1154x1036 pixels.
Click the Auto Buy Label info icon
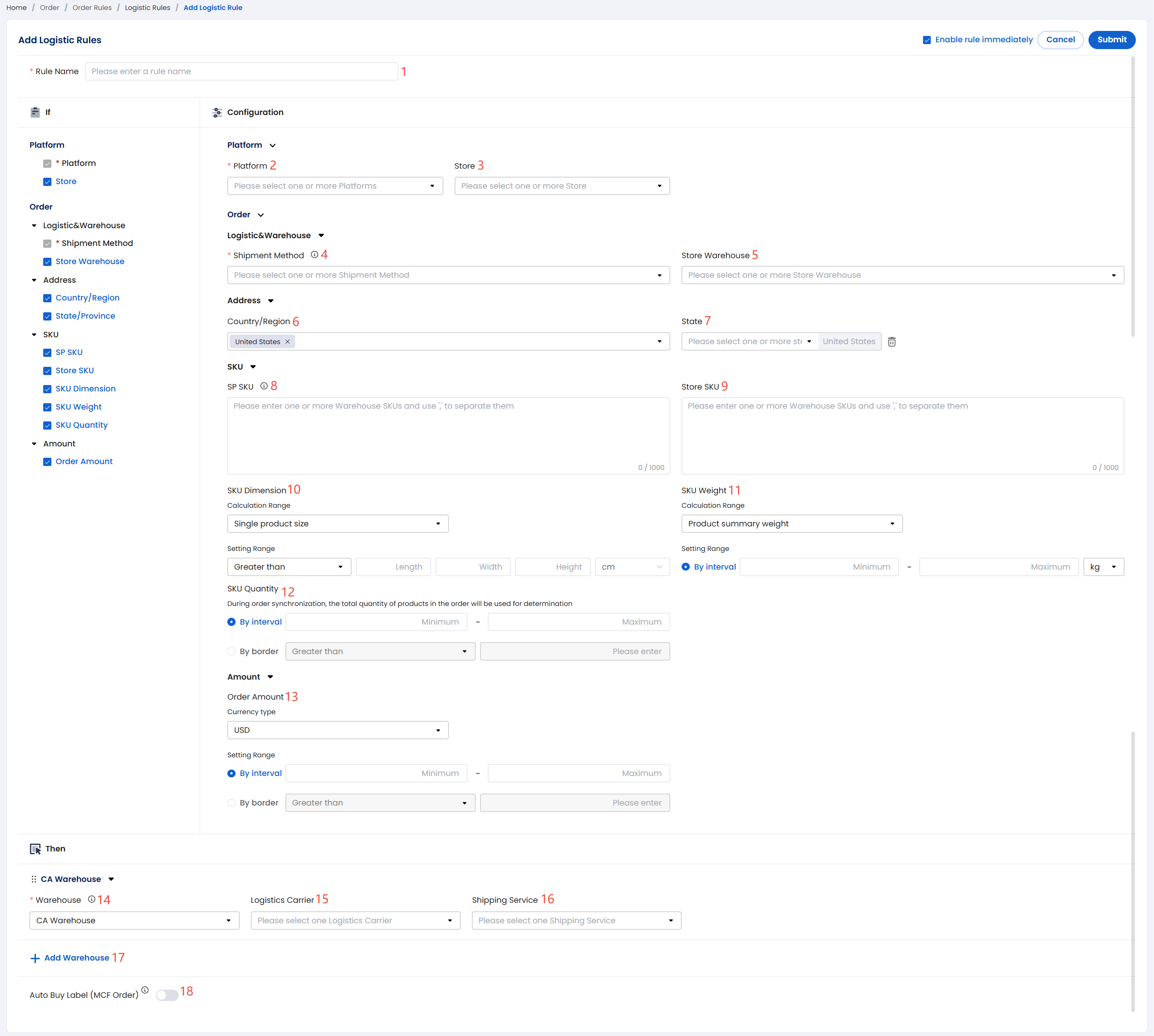click(x=145, y=991)
